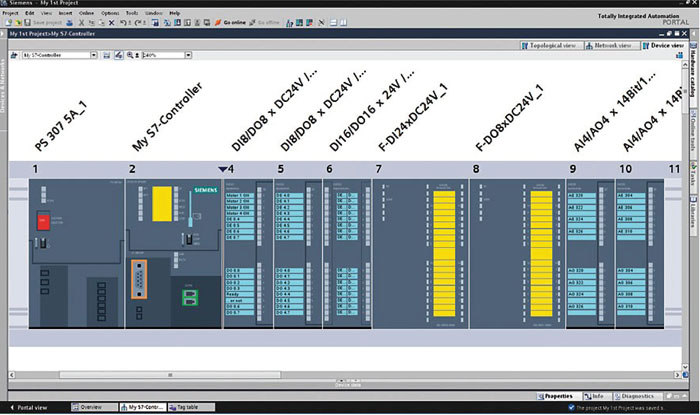This screenshot has width=700, height=415.
Task: Click the zoom magnifier icon in device toolbar
Action: tap(132, 55)
